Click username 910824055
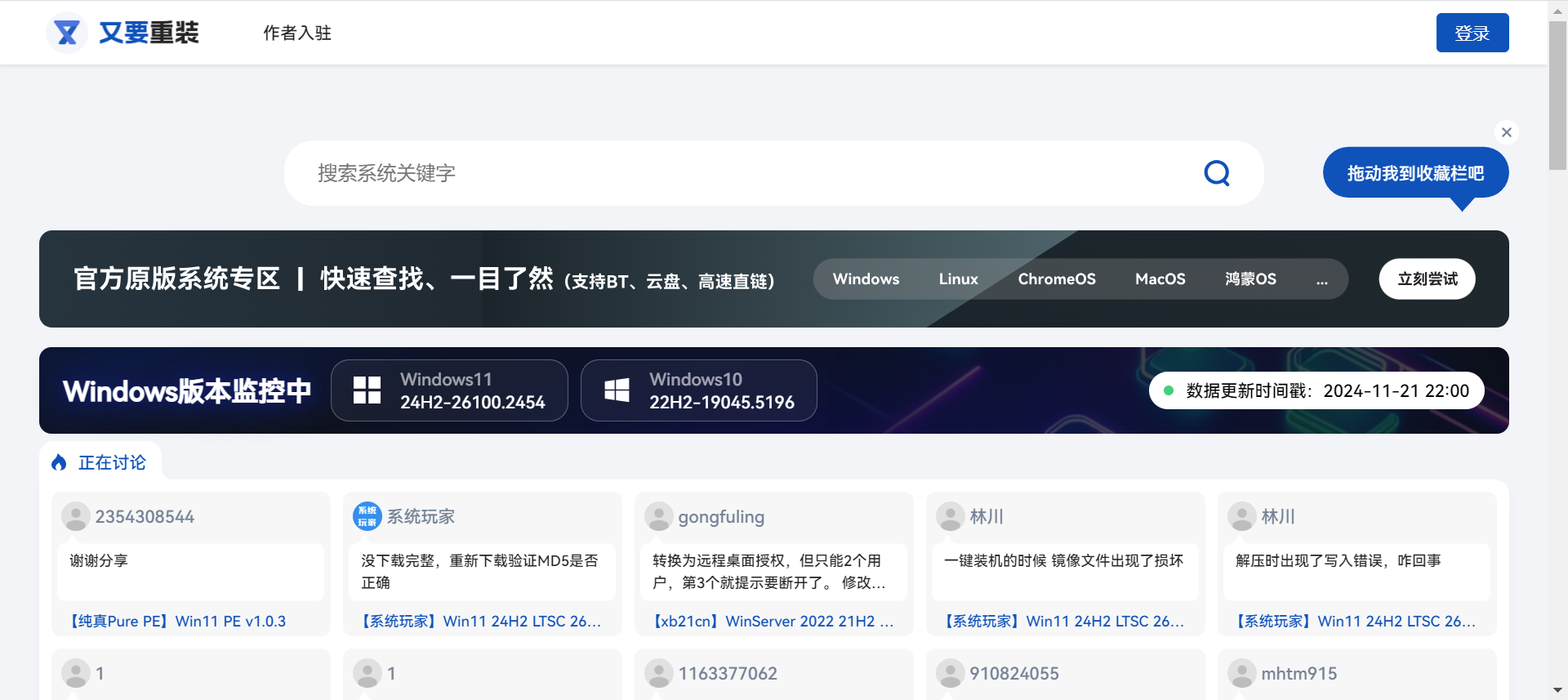 pos(1014,674)
